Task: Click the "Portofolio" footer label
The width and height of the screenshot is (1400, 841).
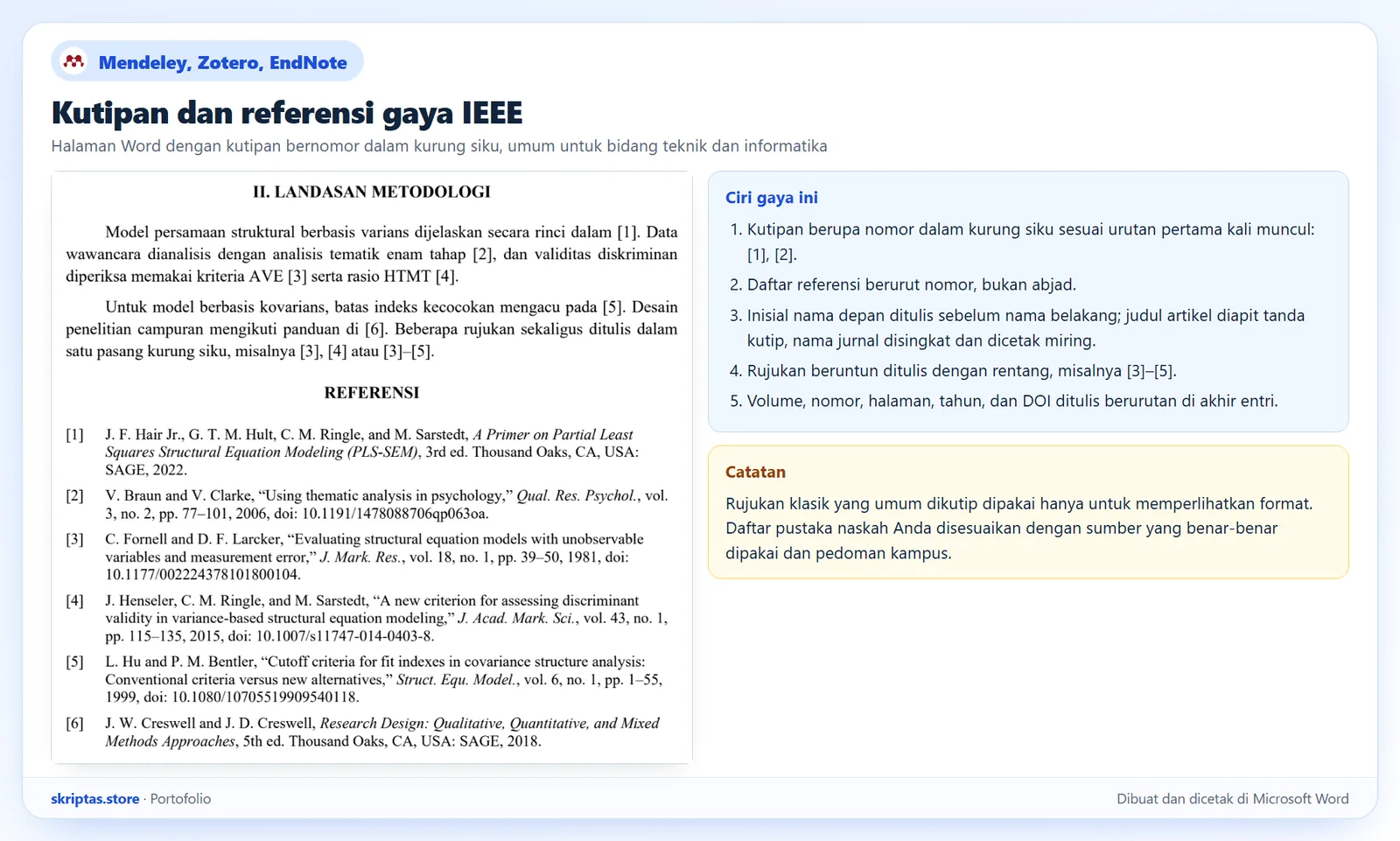Action: coord(180,798)
